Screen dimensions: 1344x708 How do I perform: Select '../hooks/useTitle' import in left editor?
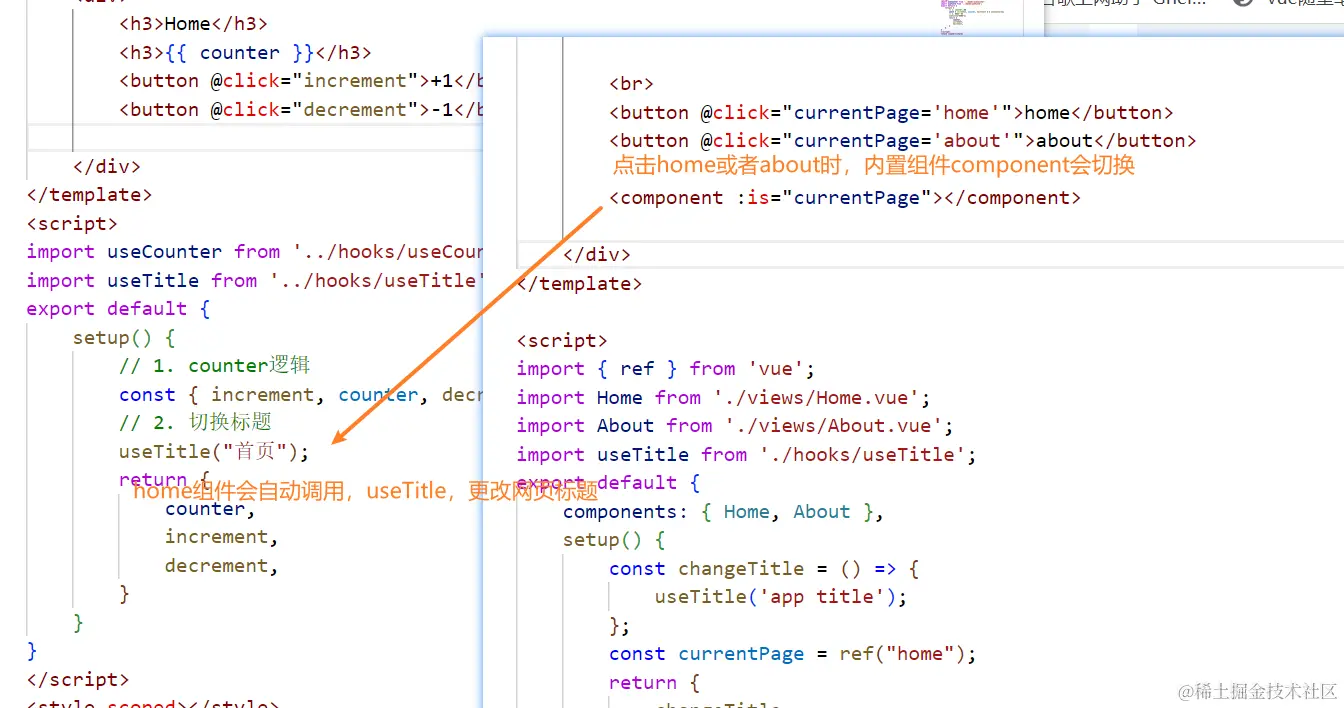[x=255, y=281]
